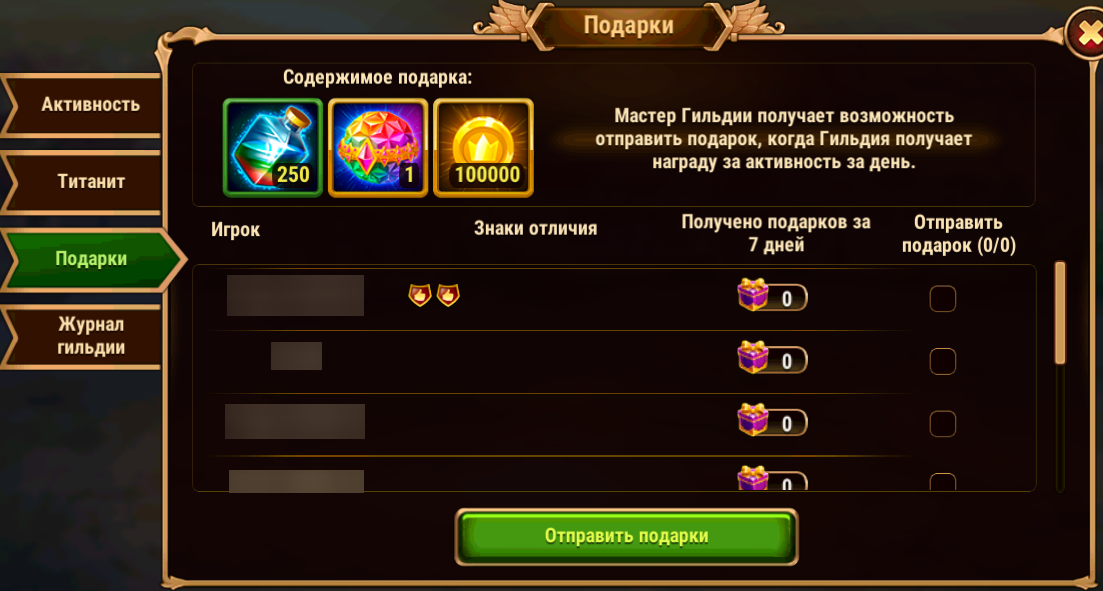Click the second thumbs-up shield badge

click(448, 296)
